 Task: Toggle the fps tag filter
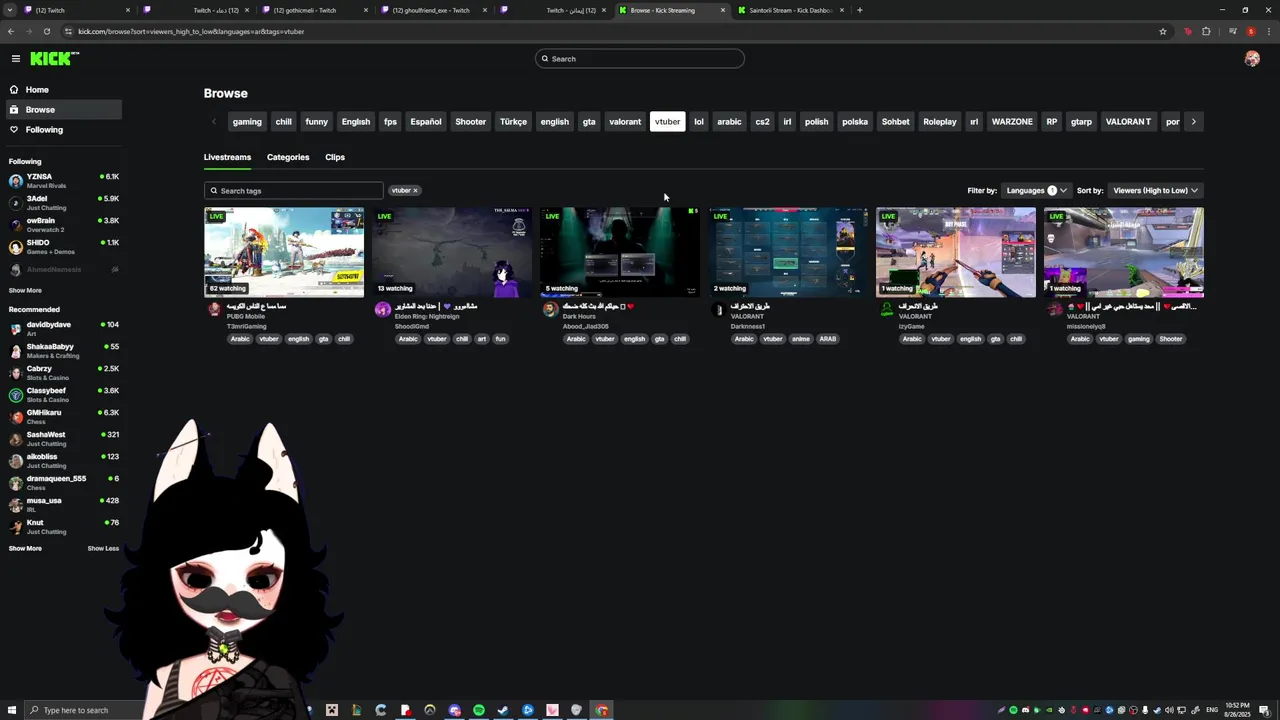[390, 122]
